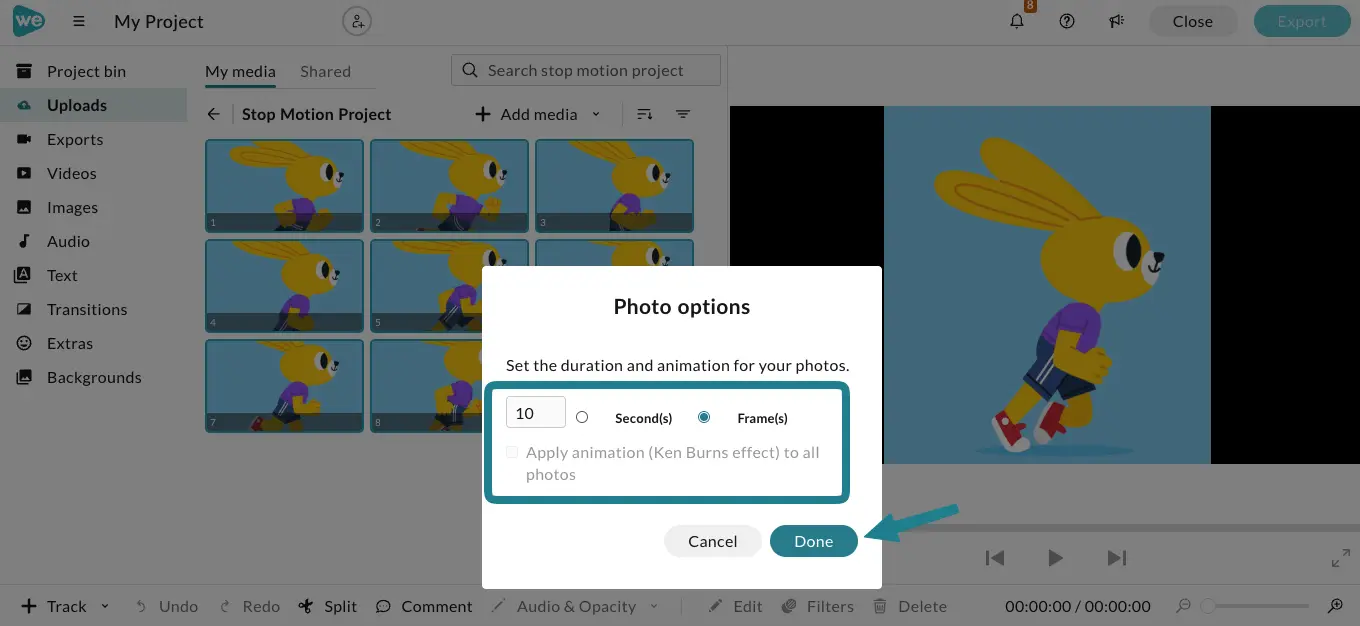The height and width of the screenshot is (626, 1360).
Task: Click the invite collaborator icon
Action: (x=357, y=21)
